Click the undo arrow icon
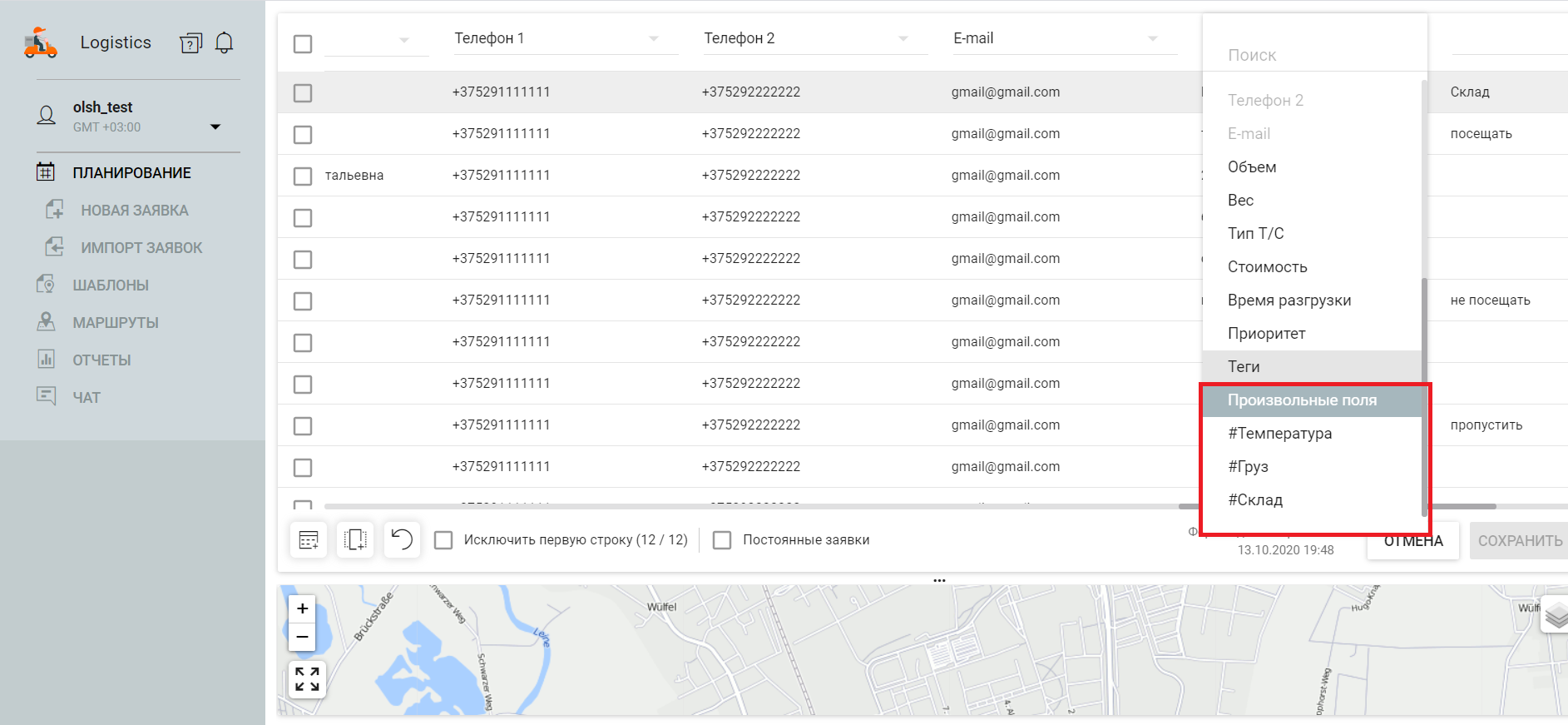Image resolution: width=1568 pixels, height=725 pixels. 402,540
